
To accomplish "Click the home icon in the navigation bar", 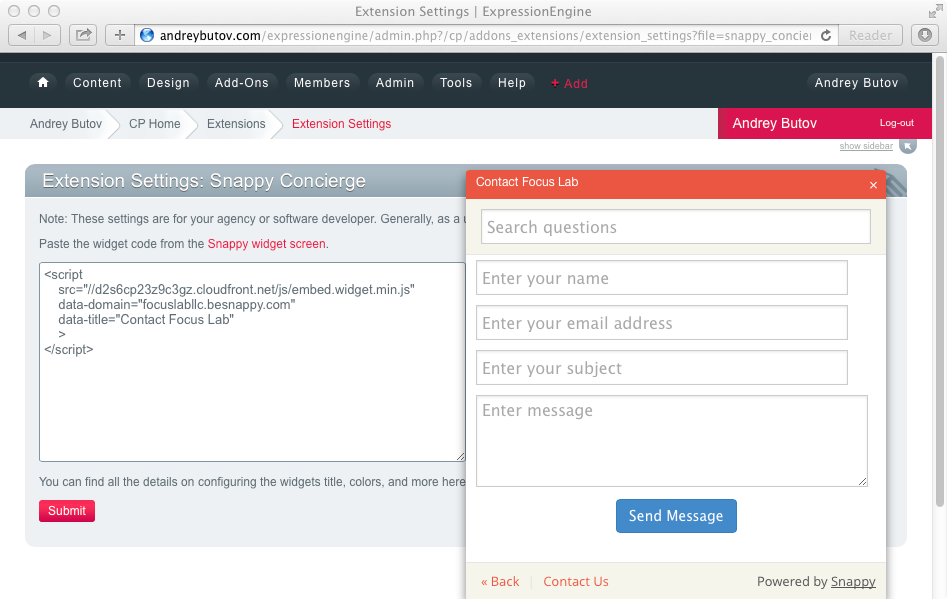I will (43, 83).
